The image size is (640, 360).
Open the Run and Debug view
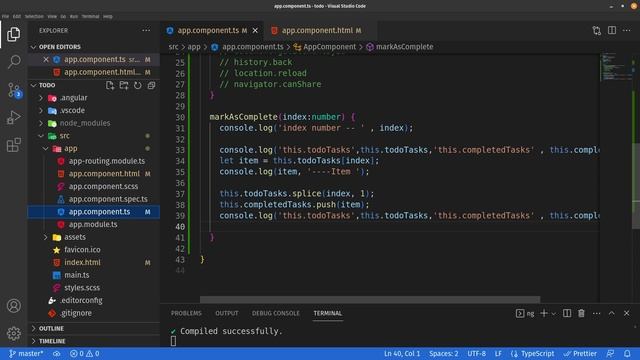[13, 118]
